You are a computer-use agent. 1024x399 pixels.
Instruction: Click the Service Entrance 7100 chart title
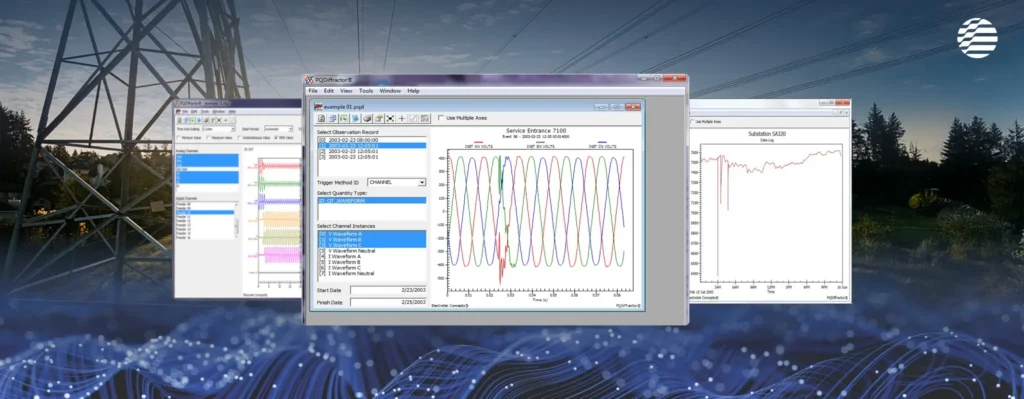(536, 131)
